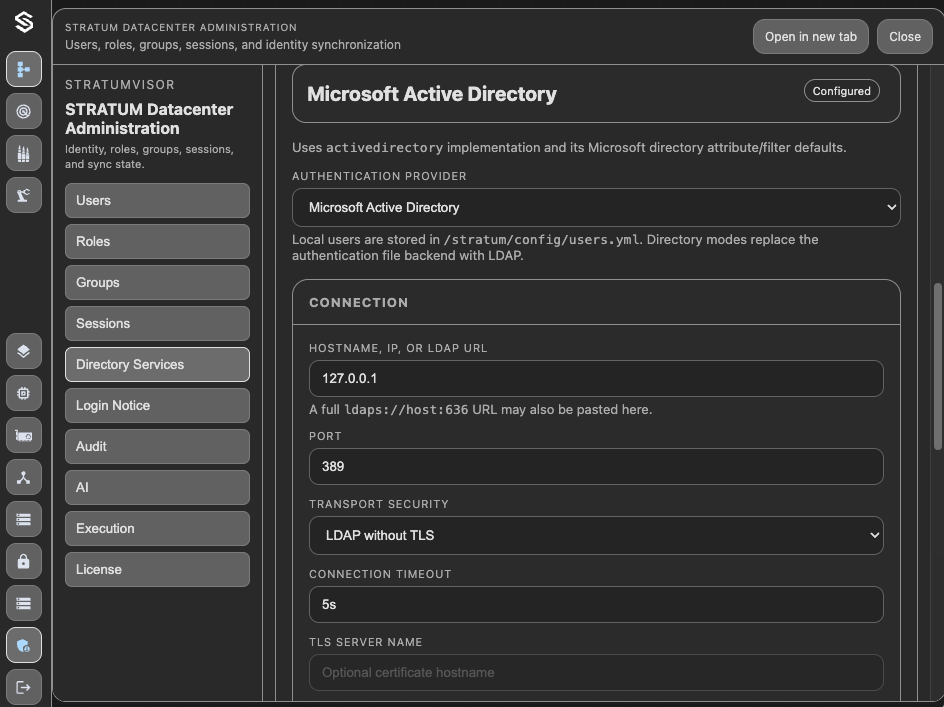The width and height of the screenshot is (944, 707).
Task: Open the Audit section
Action: coord(157,446)
